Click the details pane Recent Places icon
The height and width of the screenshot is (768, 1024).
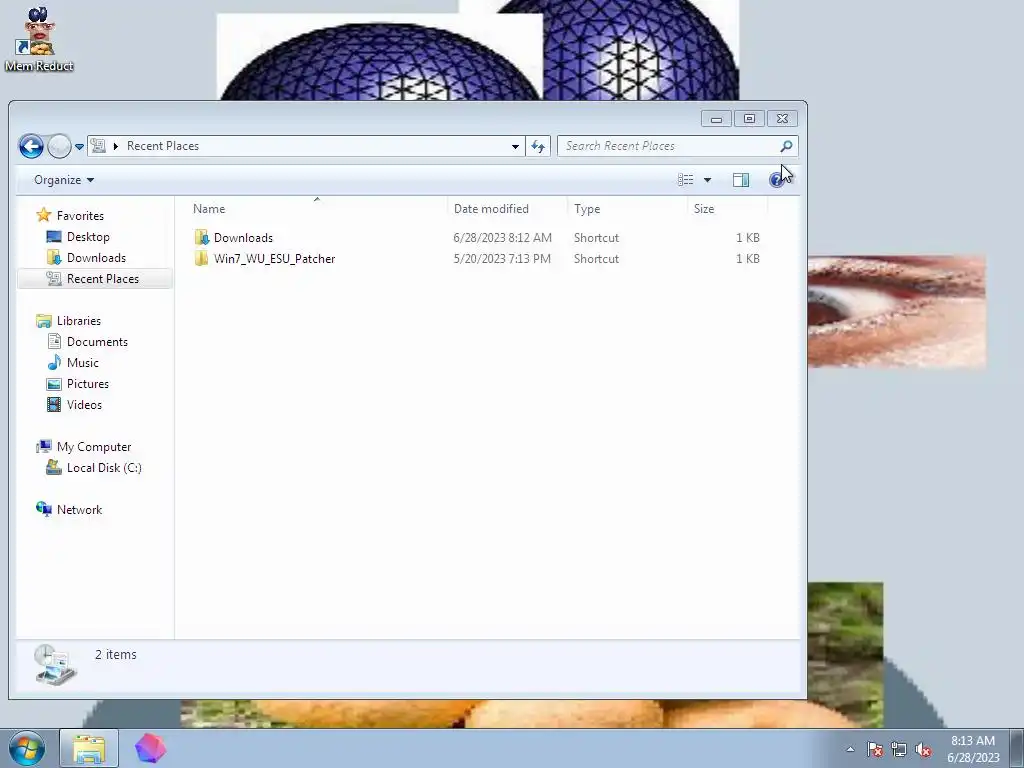55,665
